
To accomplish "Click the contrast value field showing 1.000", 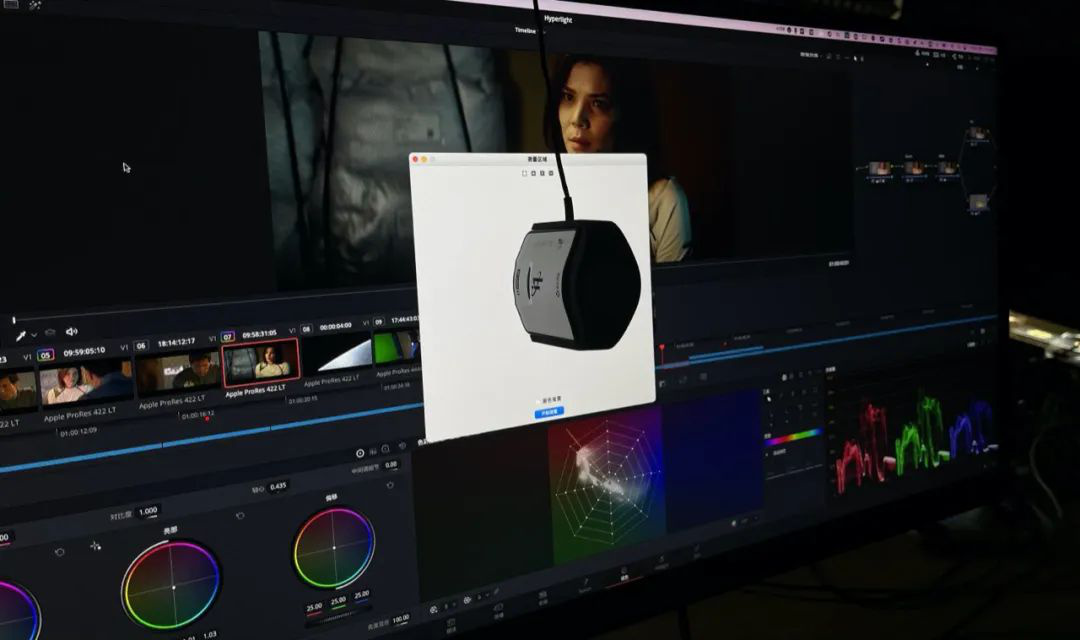I will pos(148,511).
